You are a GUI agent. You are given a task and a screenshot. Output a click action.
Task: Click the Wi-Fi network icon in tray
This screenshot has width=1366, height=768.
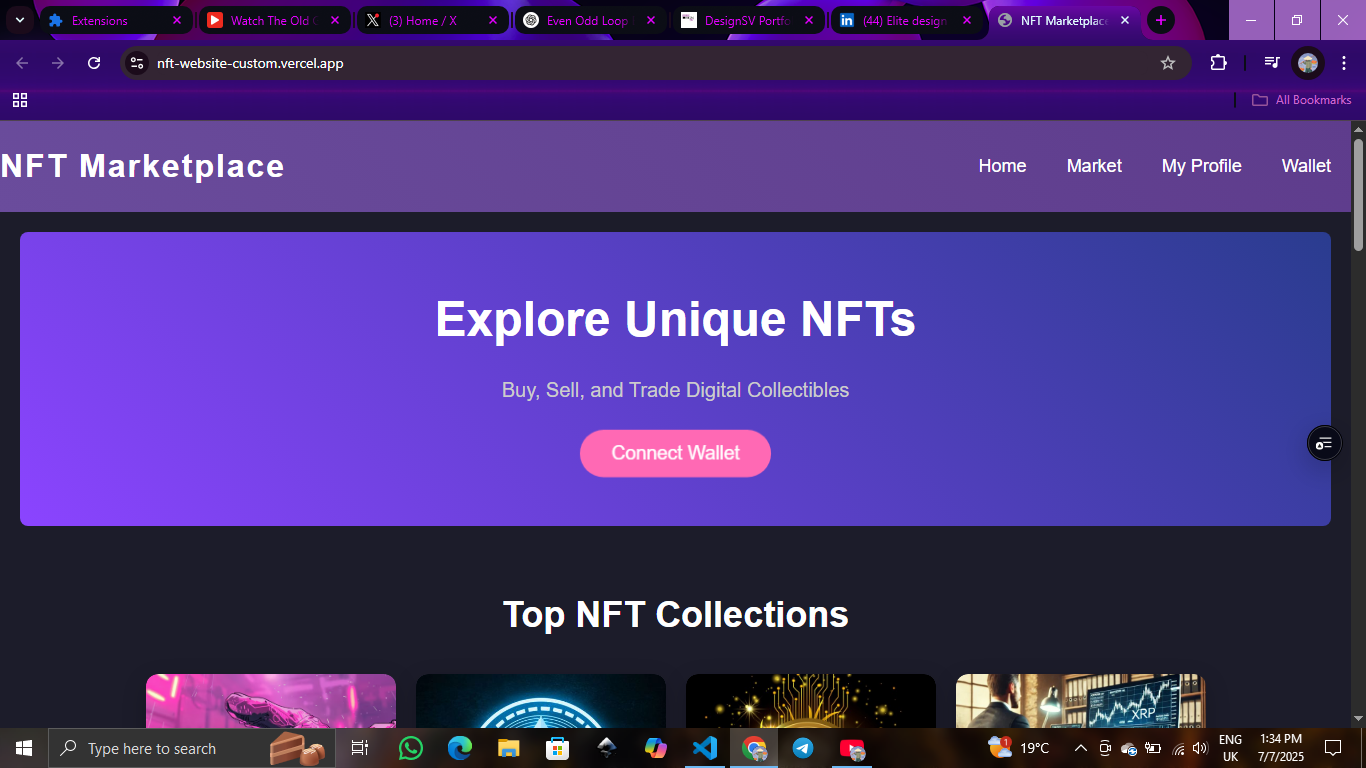1178,748
